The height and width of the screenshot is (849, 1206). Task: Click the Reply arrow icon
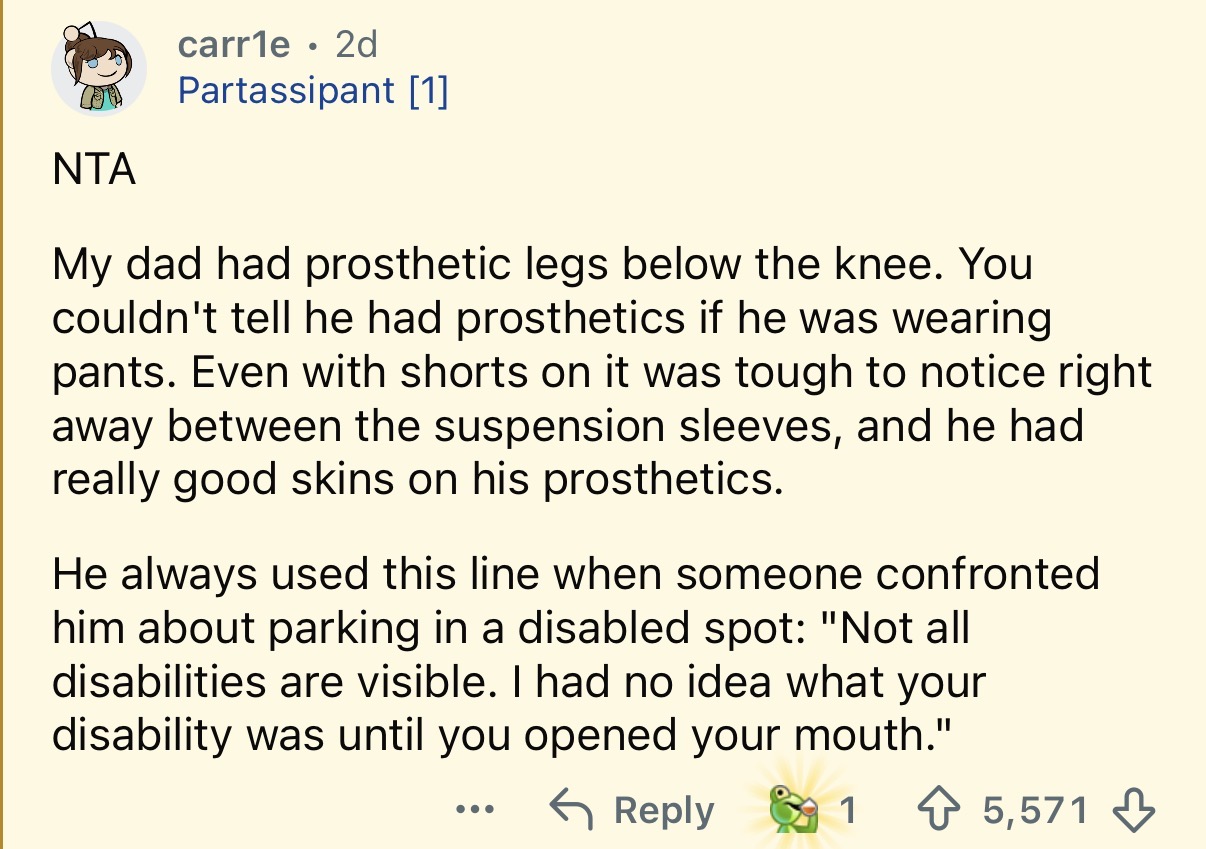[x=571, y=808]
